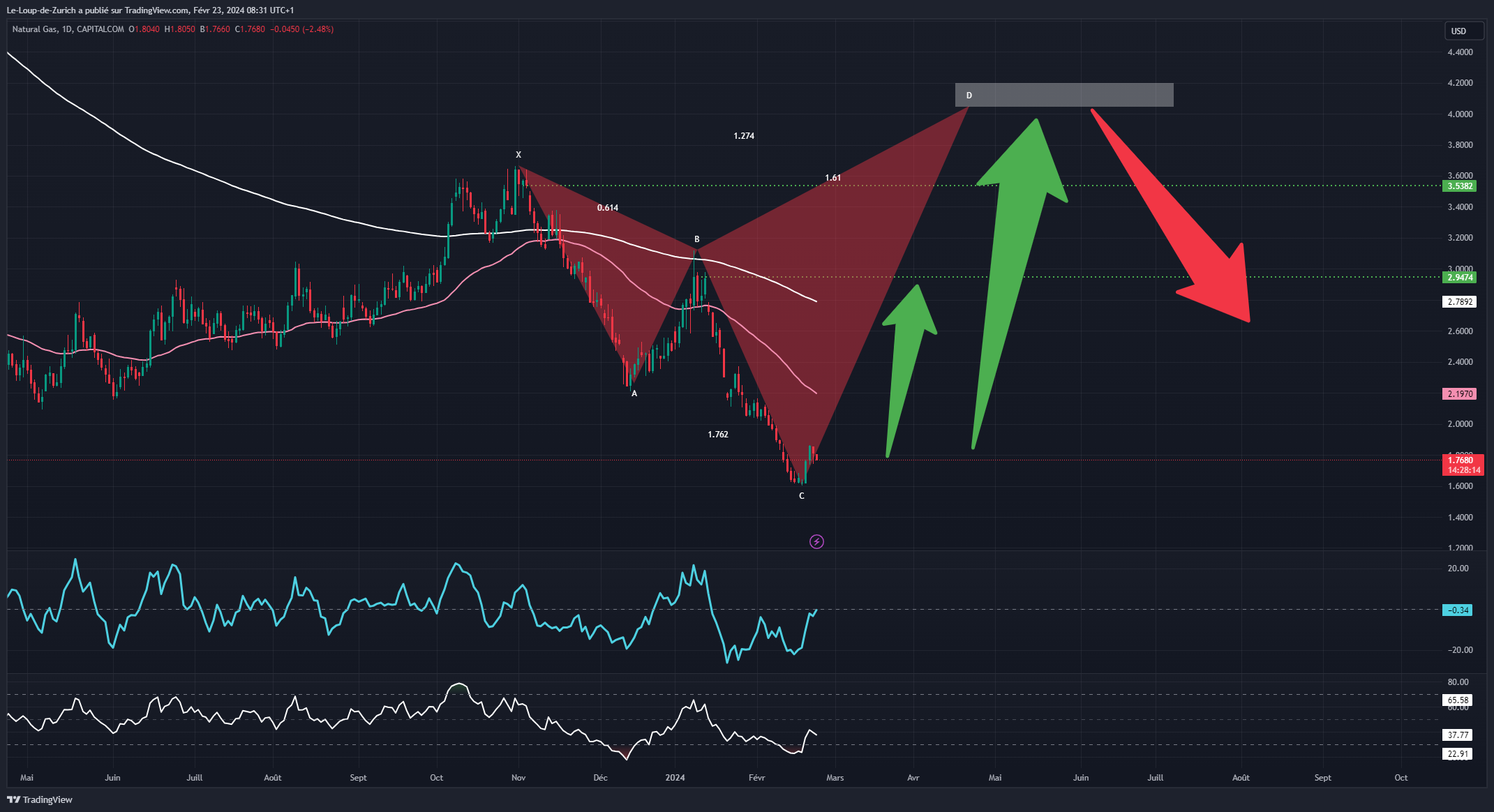The width and height of the screenshot is (1494, 812).
Task: Click the 0.614 ratio label
Action: (x=608, y=208)
